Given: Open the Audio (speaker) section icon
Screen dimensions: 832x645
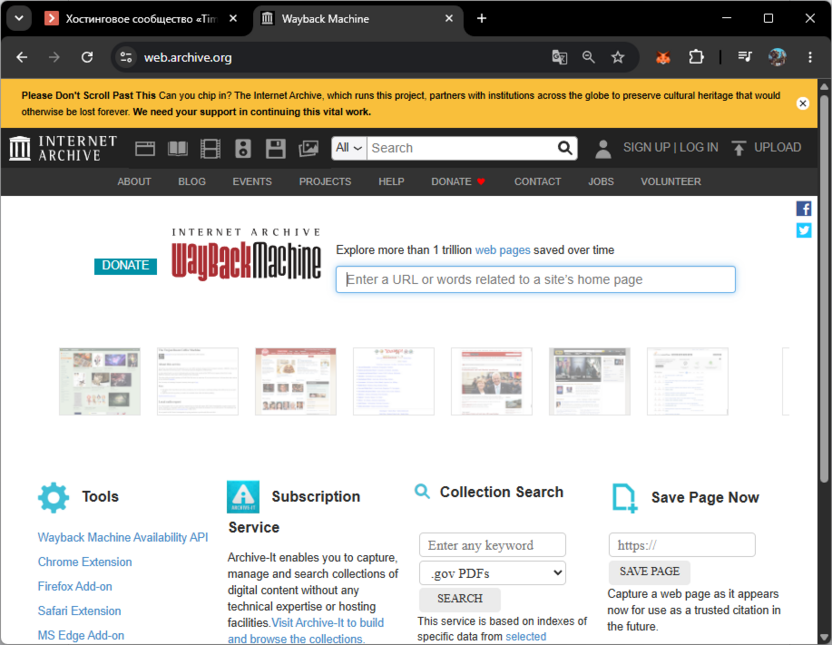Looking at the screenshot, I should 243,149.
